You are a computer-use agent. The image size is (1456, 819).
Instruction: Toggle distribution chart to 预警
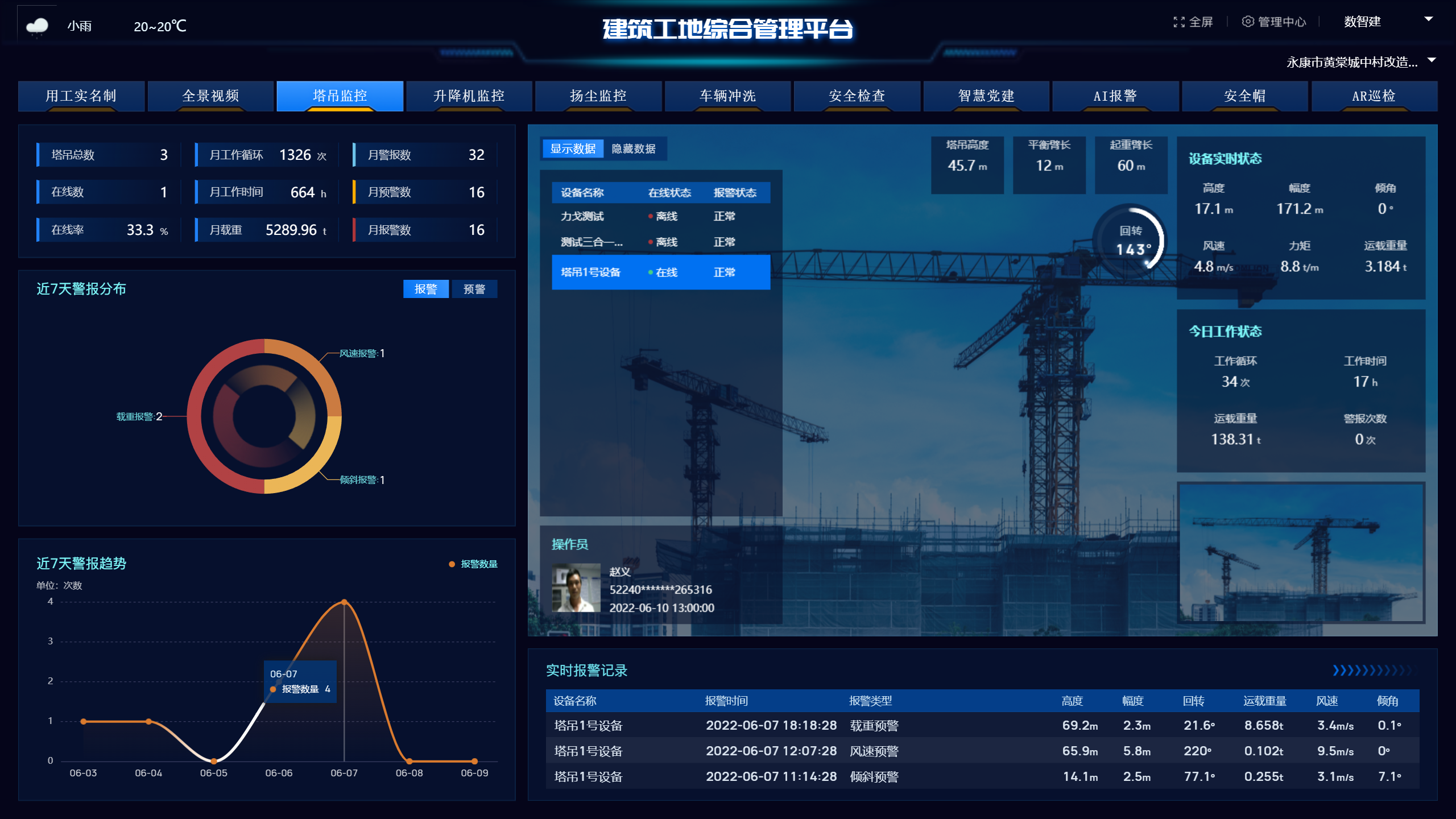[x=474, y=289]
